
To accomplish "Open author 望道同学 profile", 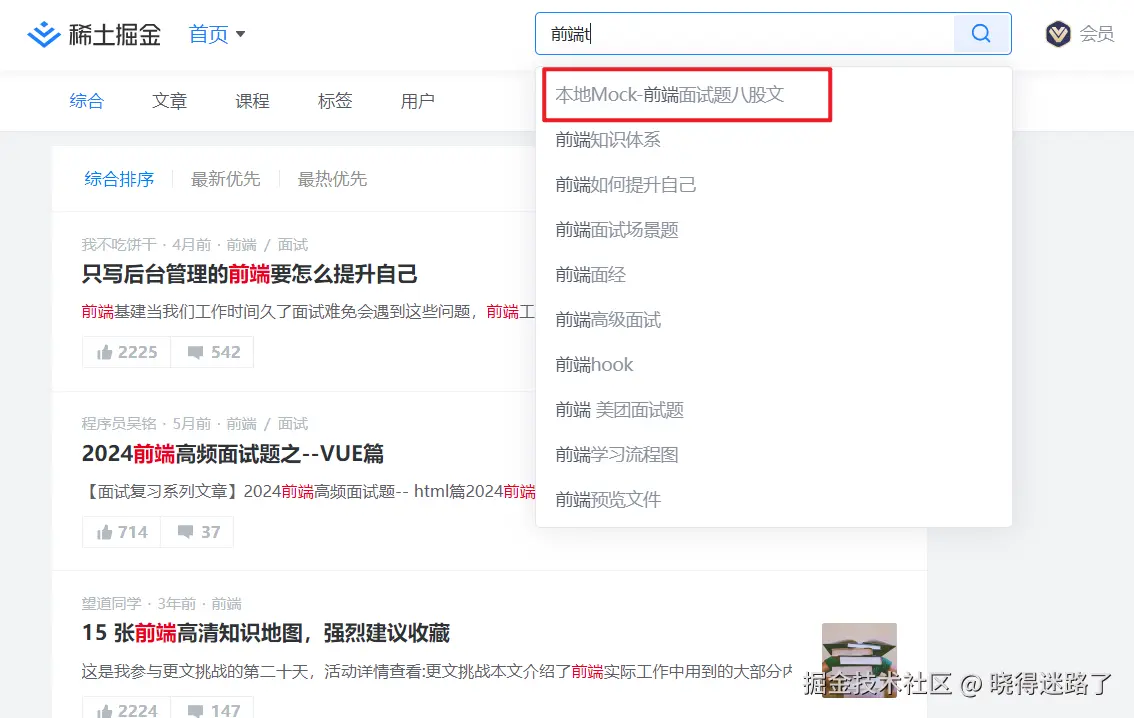I will click(x=111, y=603).
